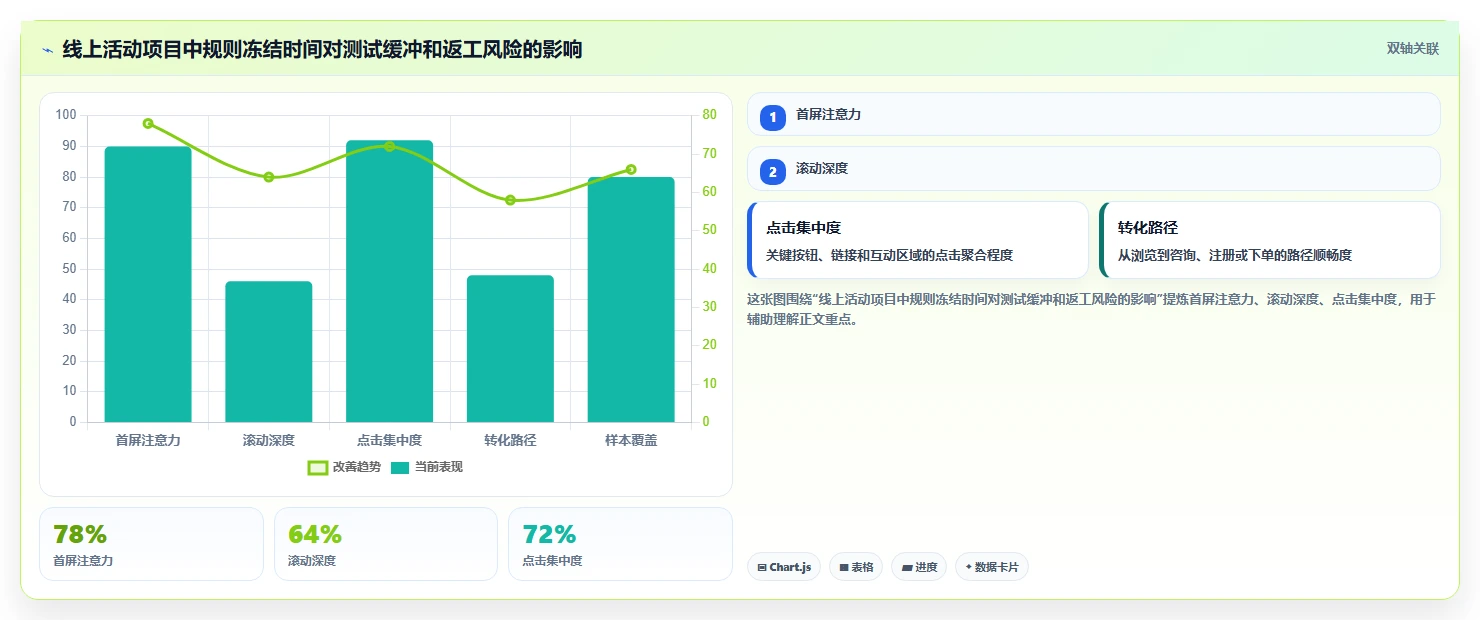Screen dimensions: 1480x620
Task: Click the 点击集中度 x-axis label
Action: (x=390, y=440)
